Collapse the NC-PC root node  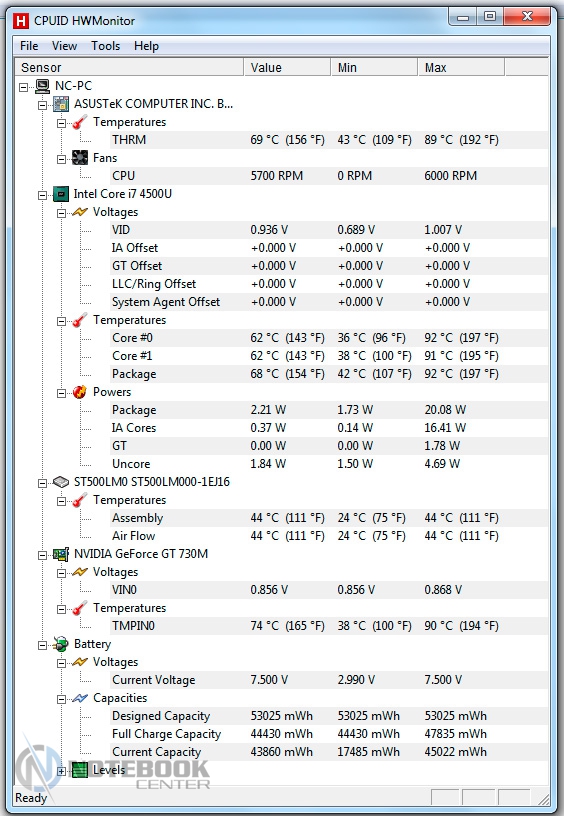23,87
